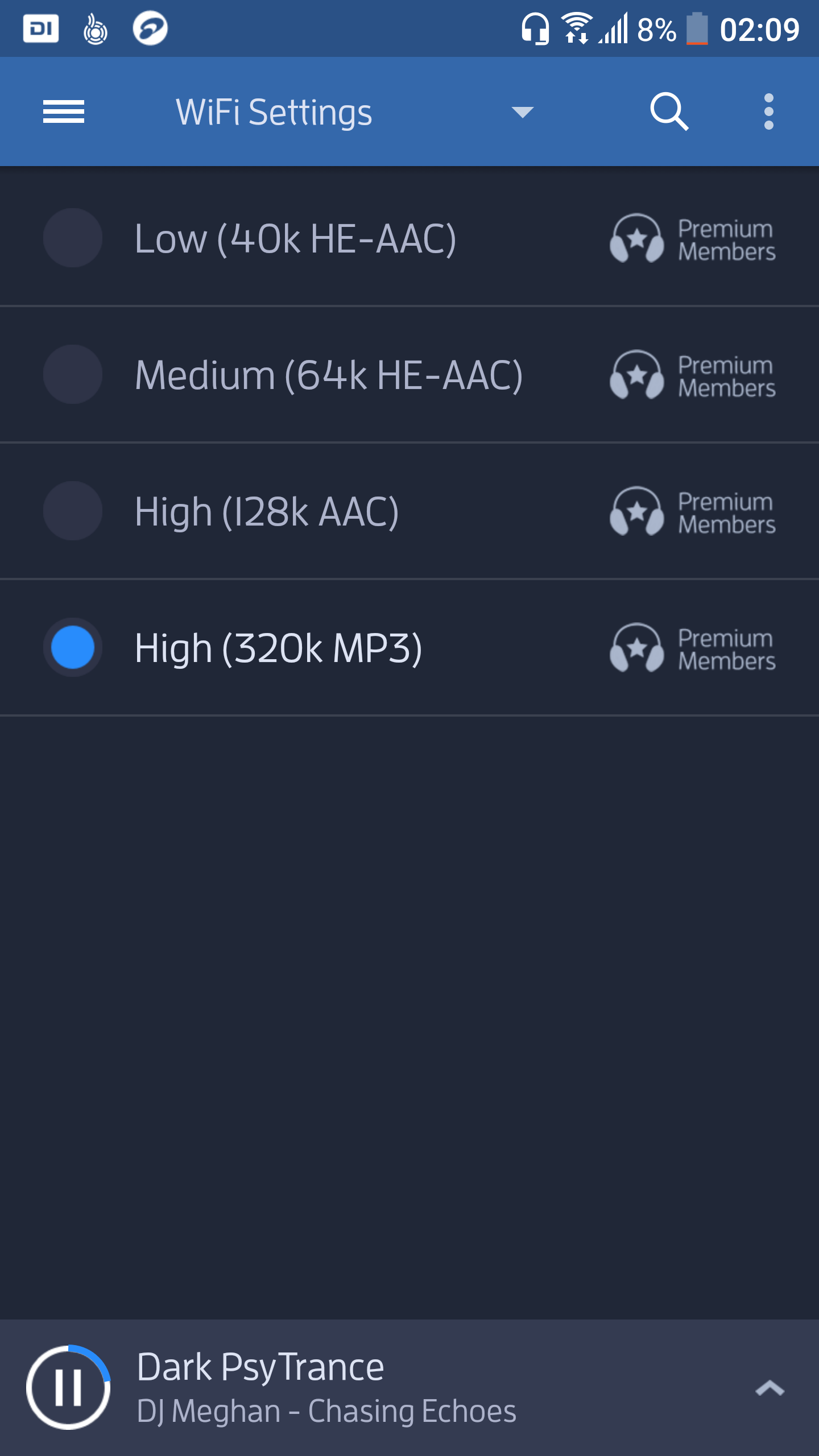Choose the High (320k MP3) radio option
Viewport: 819px width, 1456px height.
click(x=73, y=647)
